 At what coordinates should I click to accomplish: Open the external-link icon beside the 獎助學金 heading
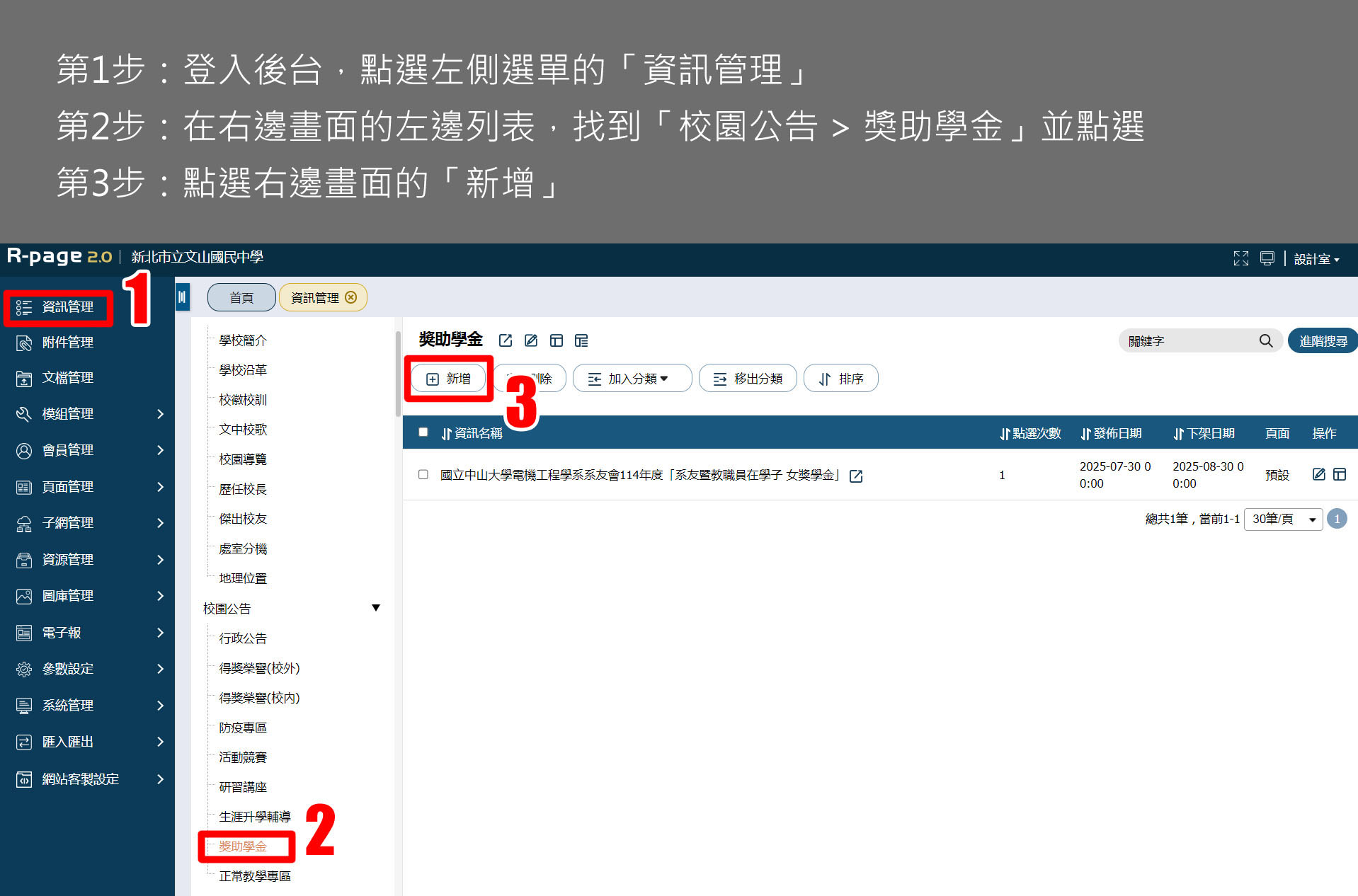[506, 341]
